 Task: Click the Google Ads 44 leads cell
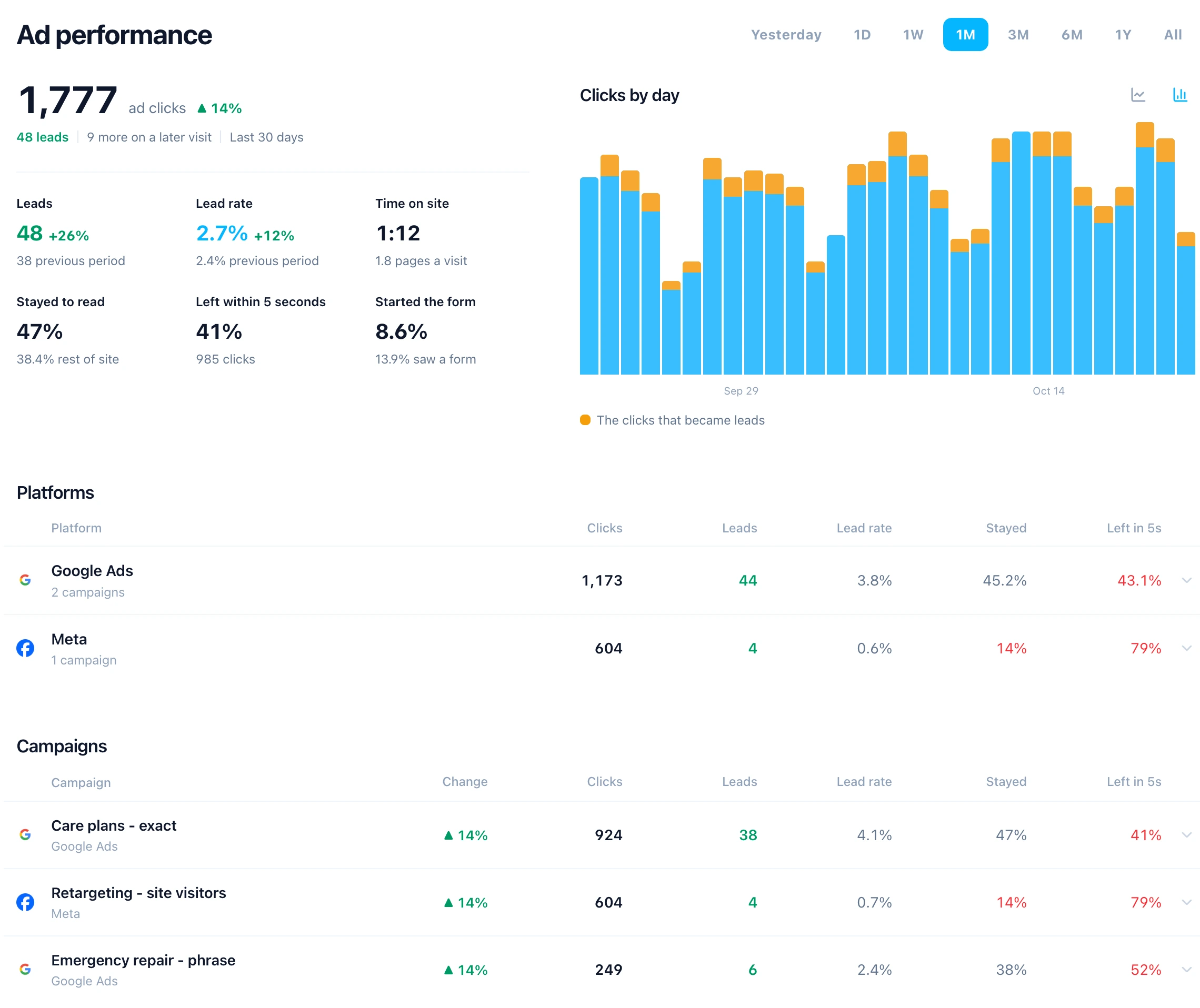(x=748, y=581)
